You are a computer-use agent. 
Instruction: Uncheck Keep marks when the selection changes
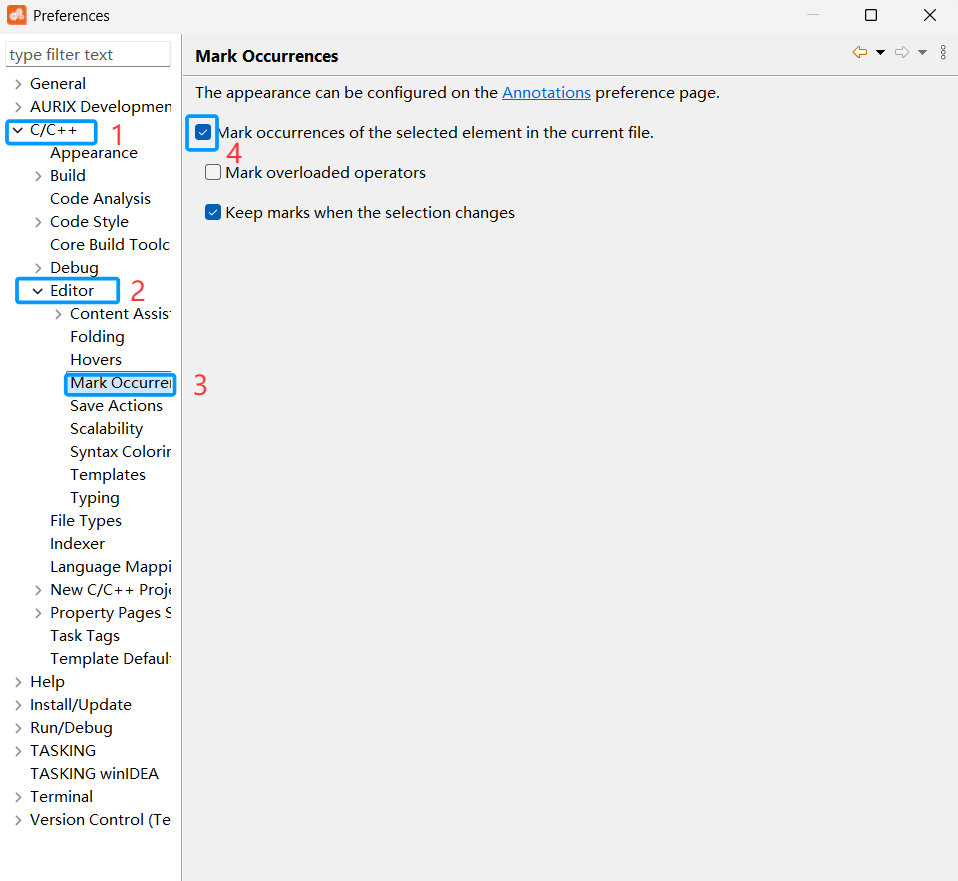pyautogui.click(x=213, y=212)
